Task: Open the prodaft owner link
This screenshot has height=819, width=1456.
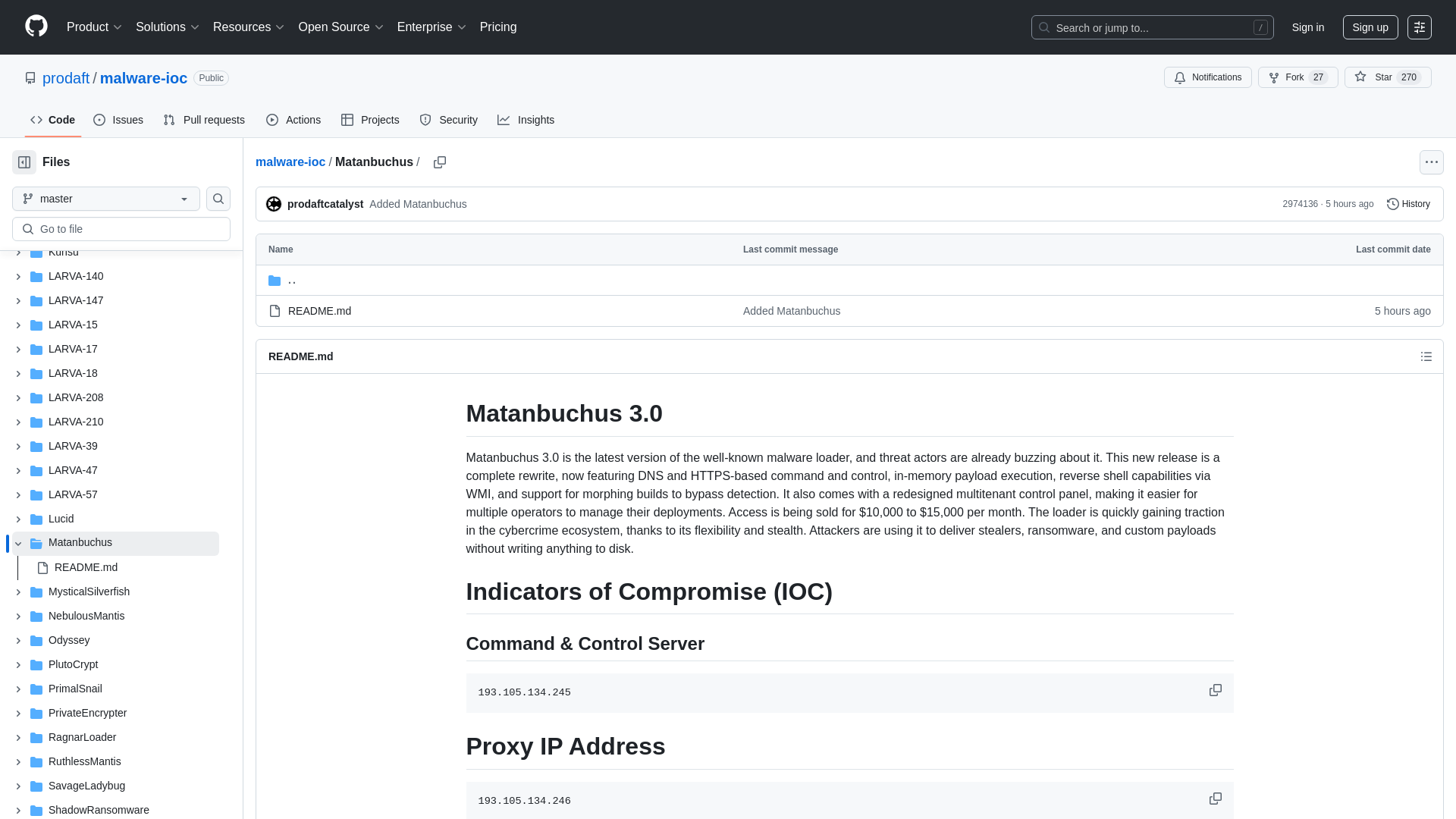Action: [66, 78]
